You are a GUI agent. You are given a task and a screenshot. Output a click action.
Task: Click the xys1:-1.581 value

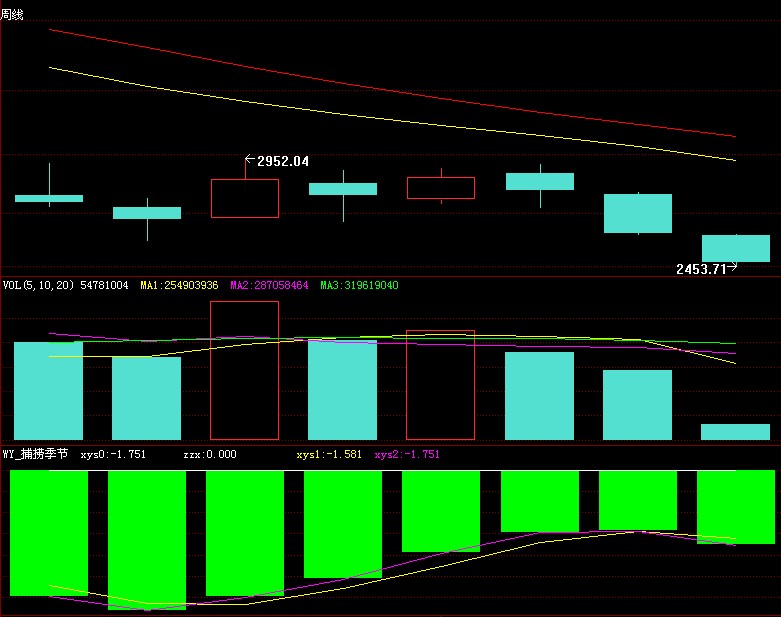329,454
